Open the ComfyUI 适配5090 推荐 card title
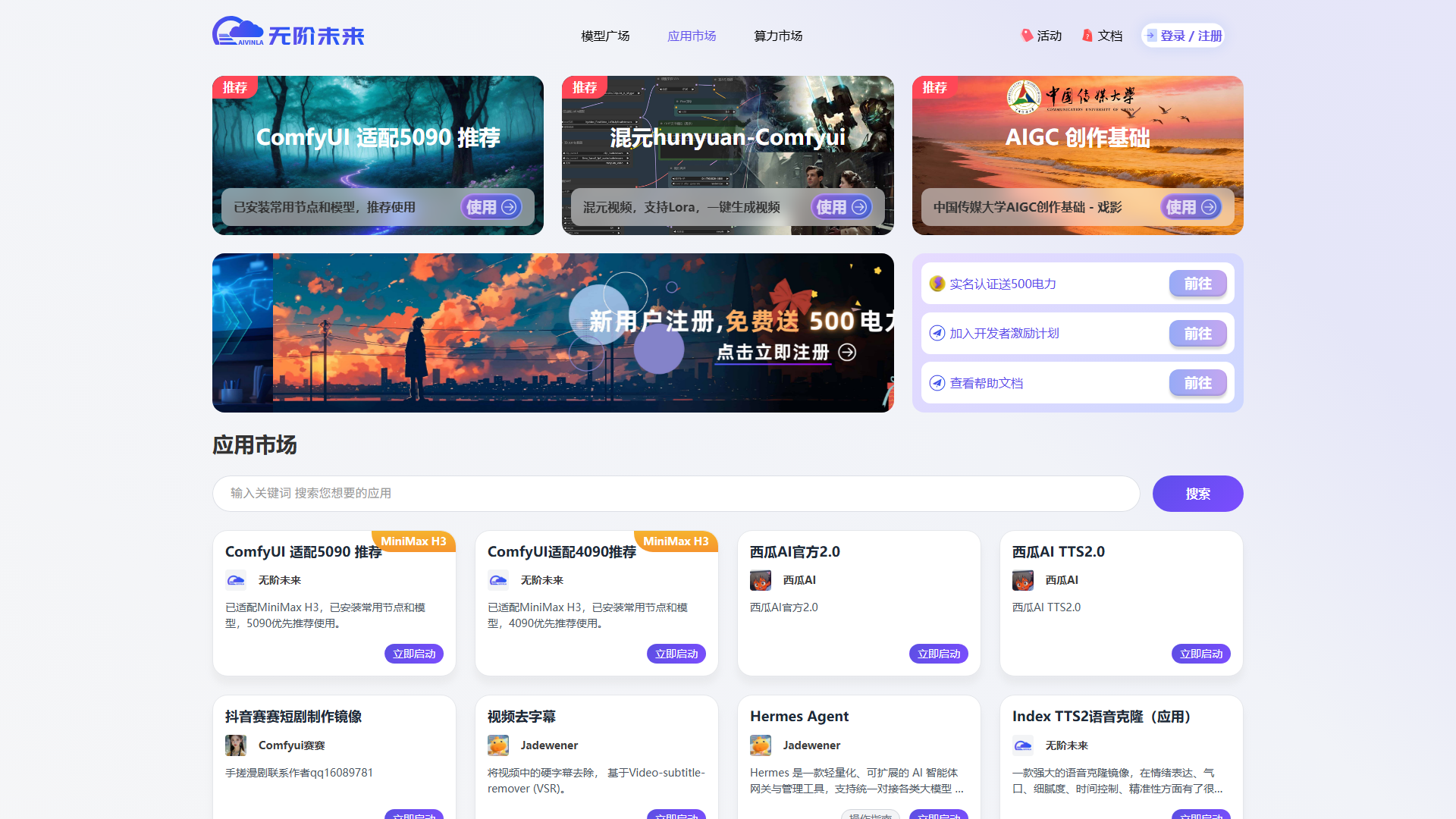The width and height of the screenshot is (1456, 819). (303, 552)
